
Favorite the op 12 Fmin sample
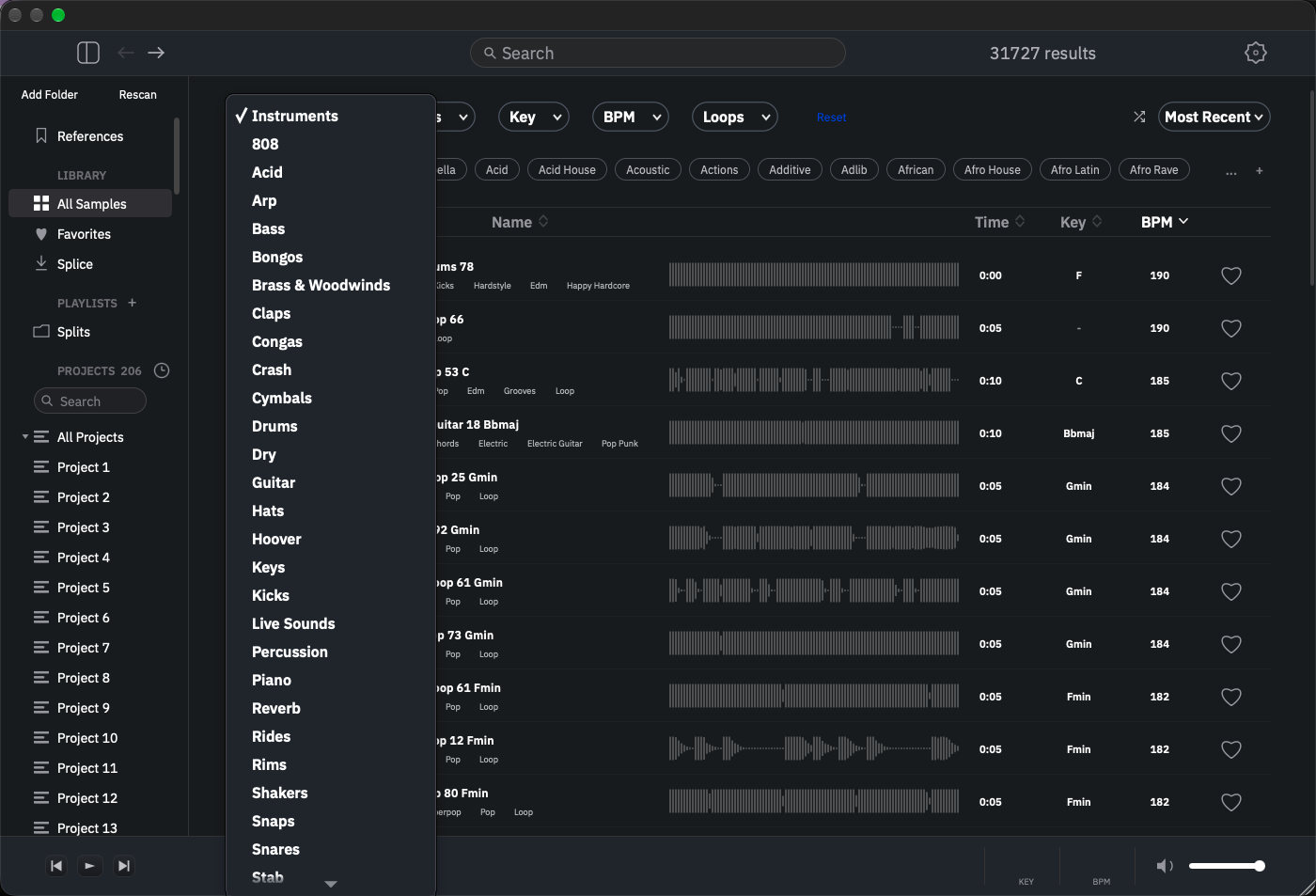pyautogui.click(x=1231, y=749)
